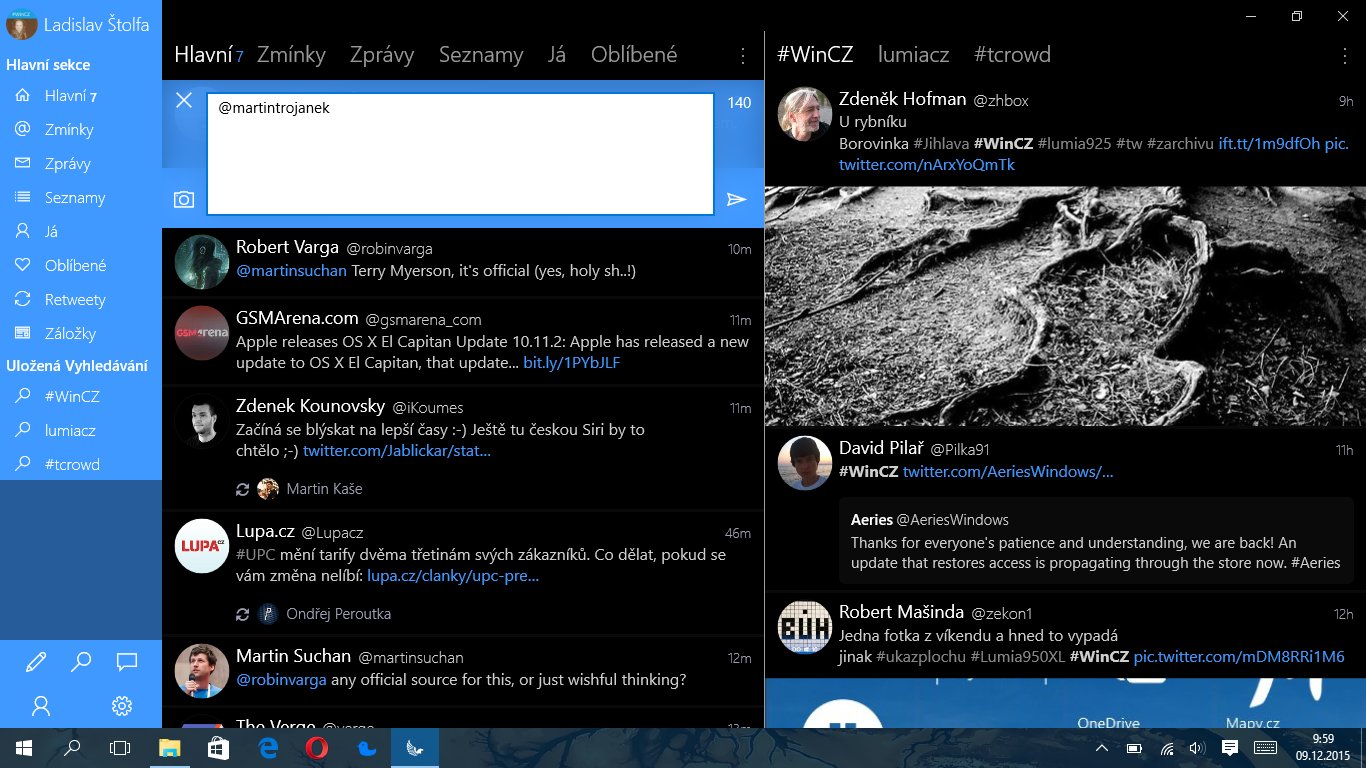Open Windows Store from the taskbar

click(218, 748)
